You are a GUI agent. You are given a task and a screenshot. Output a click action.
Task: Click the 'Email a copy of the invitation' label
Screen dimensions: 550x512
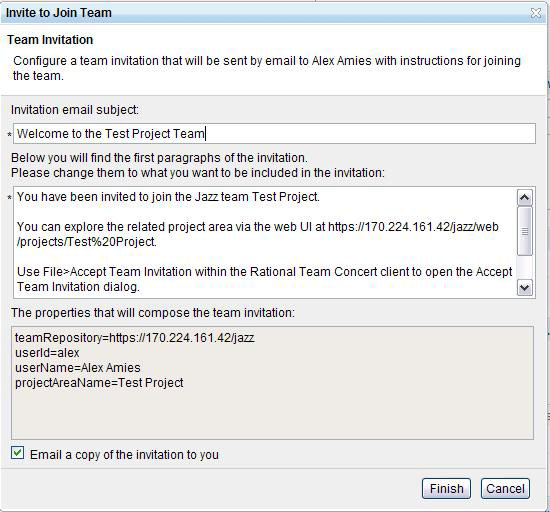124,455
